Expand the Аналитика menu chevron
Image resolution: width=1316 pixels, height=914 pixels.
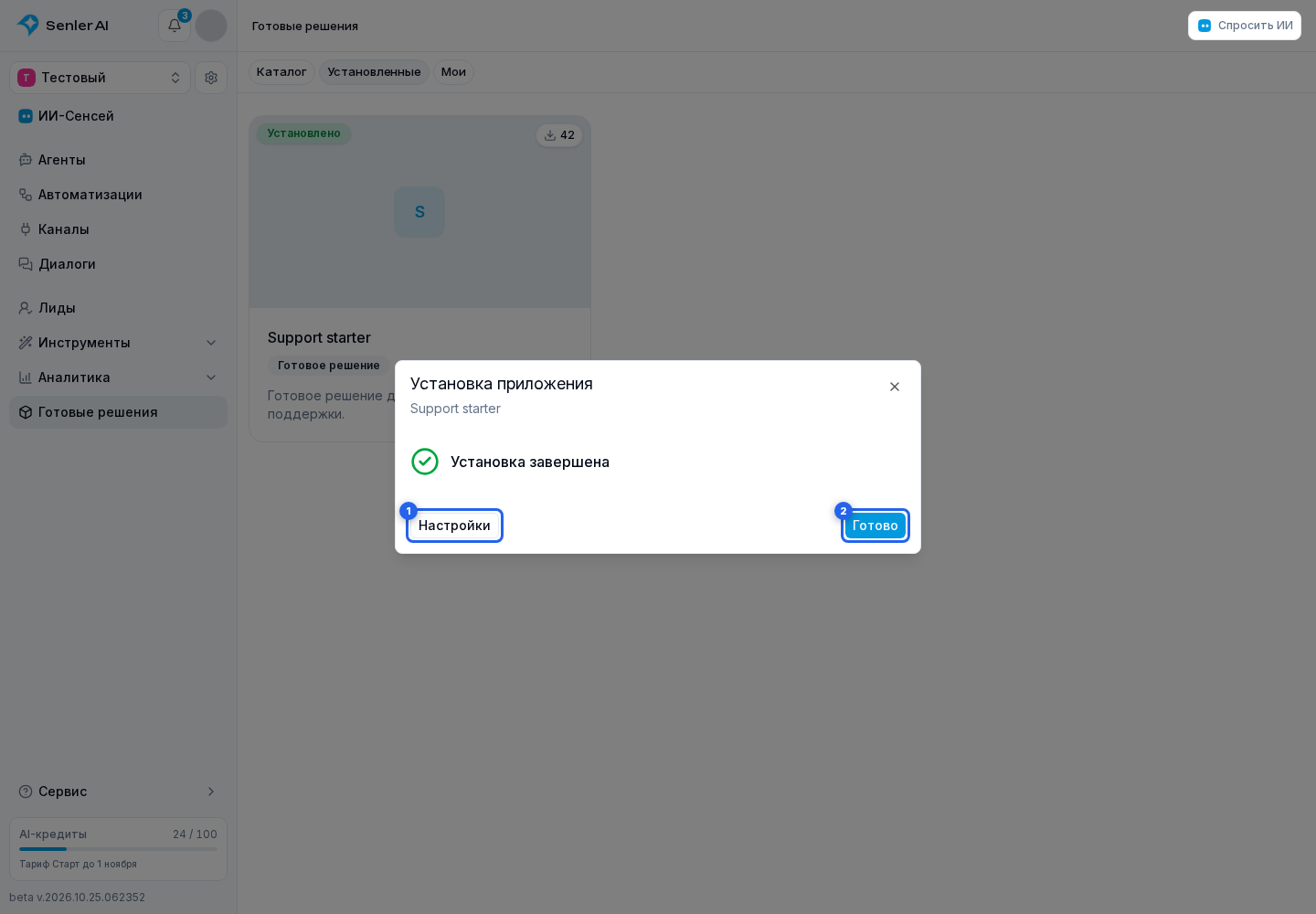click(211, 377)
